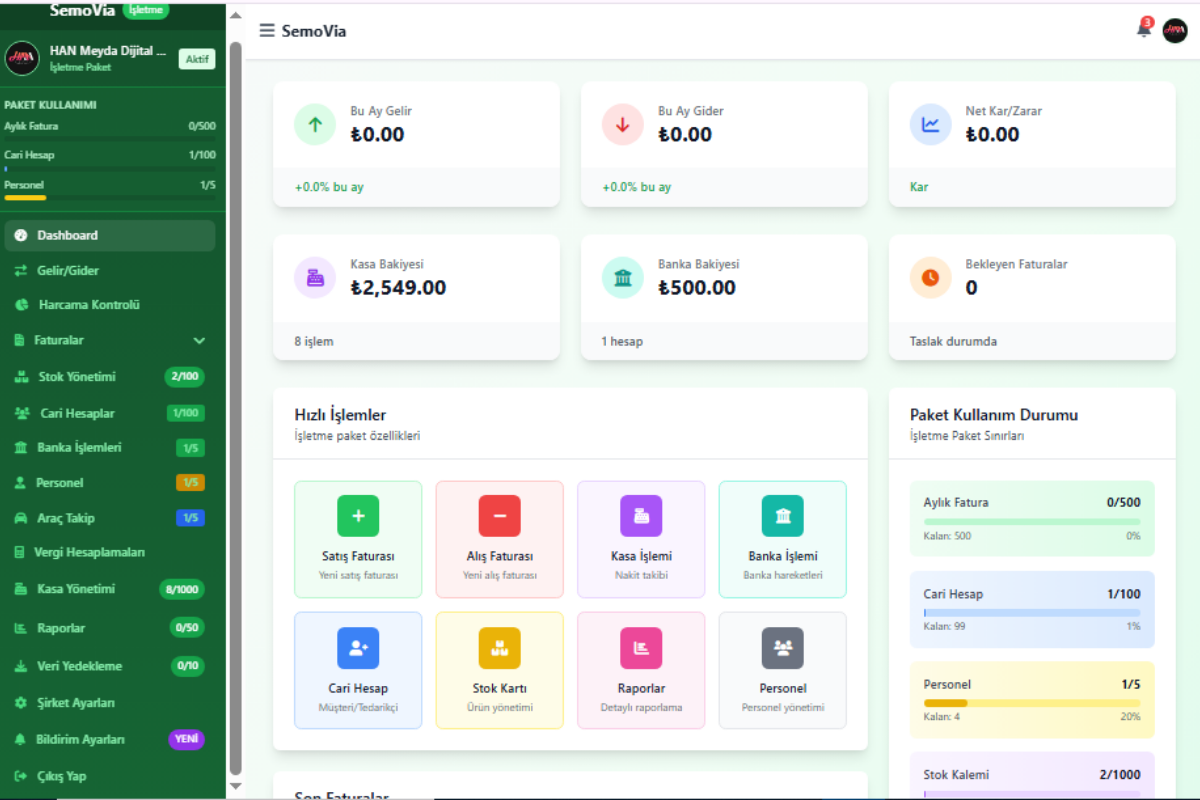1200x800 pixels.
Task: Click the pink Raporlar quick action icon
Action: 641,648
